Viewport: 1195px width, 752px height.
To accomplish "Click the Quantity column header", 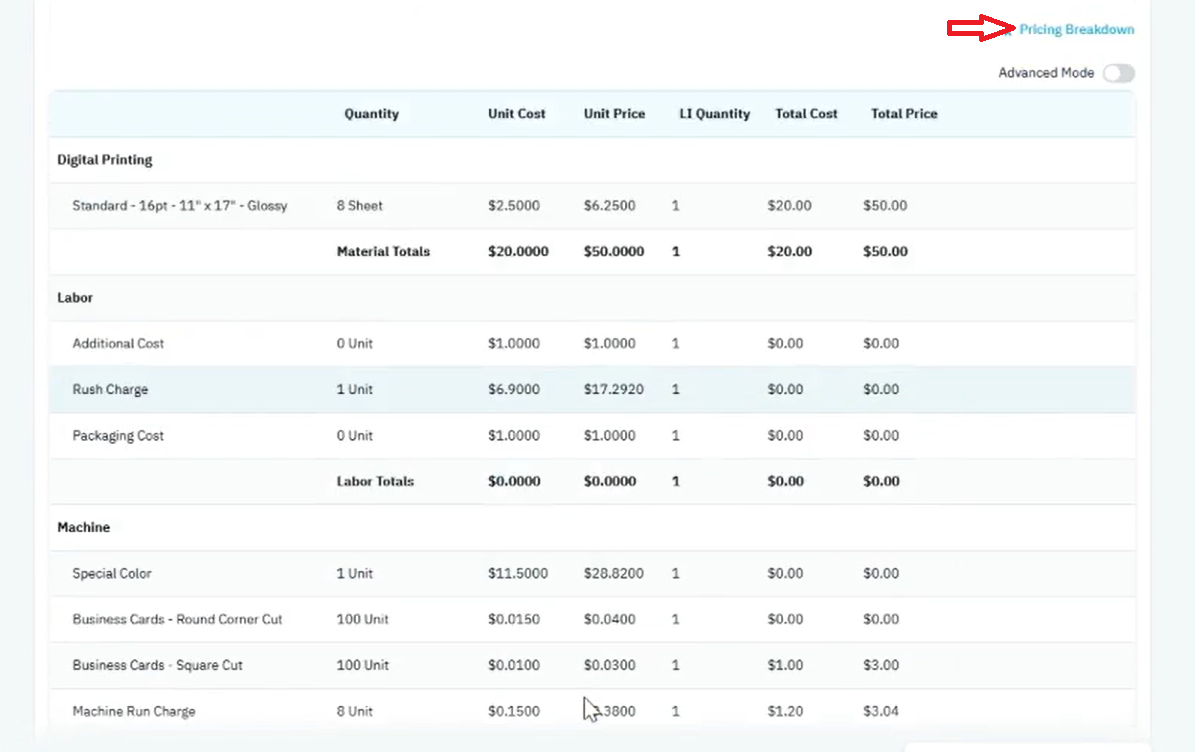I will click(371, 114).
